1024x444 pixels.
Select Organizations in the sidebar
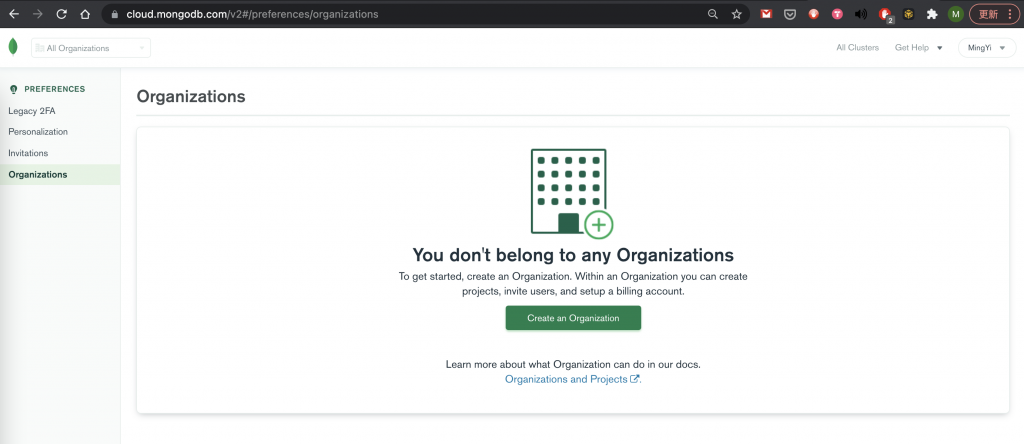[x=60, y=174]
